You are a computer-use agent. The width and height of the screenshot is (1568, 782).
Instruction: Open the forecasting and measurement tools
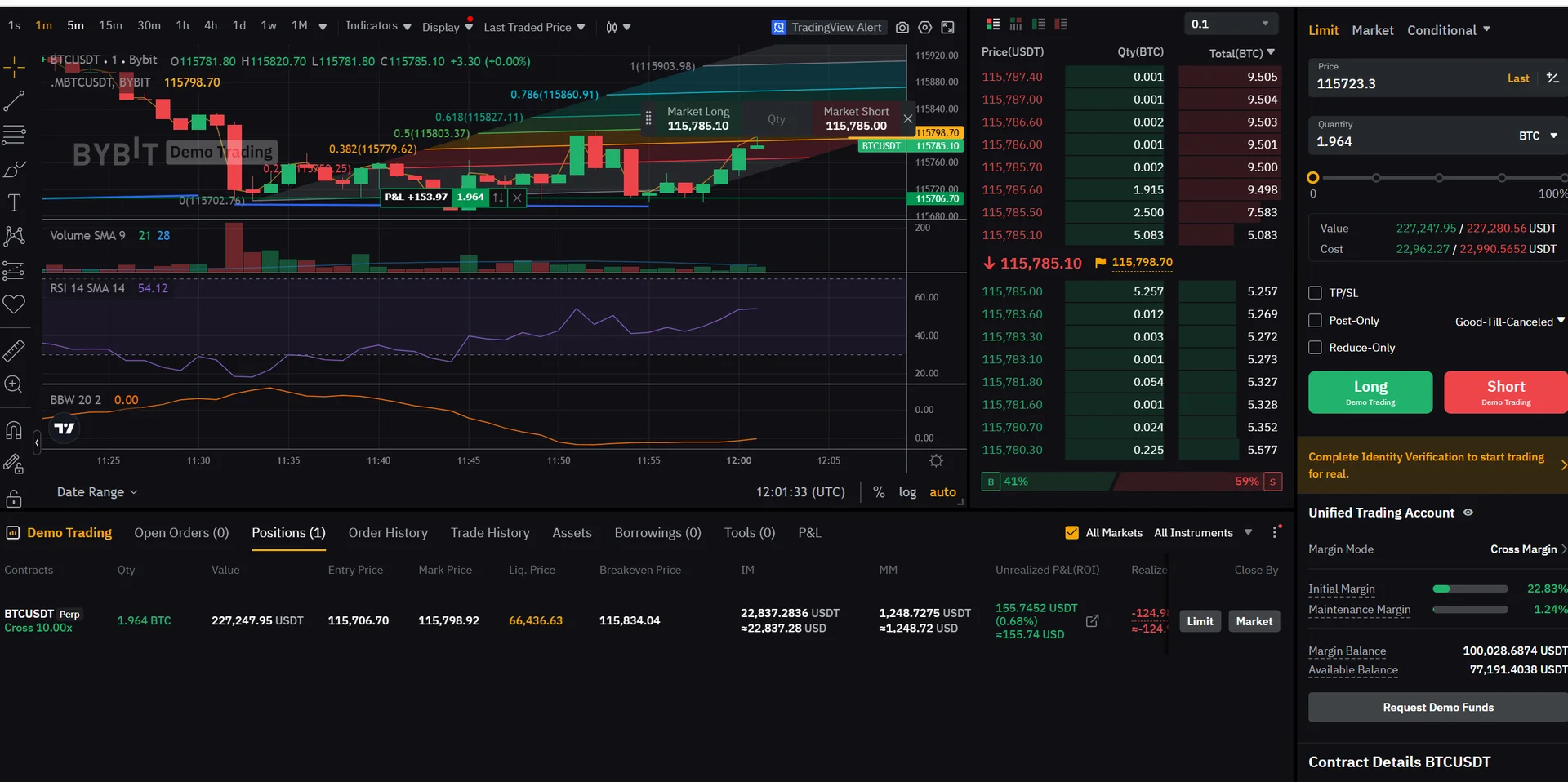pos(14,270)
